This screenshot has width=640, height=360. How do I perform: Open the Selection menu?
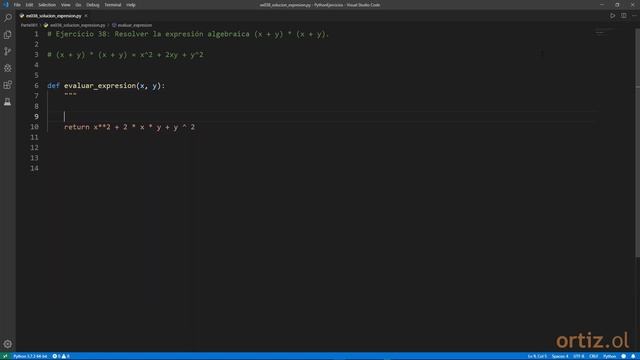tap(47, 5)
